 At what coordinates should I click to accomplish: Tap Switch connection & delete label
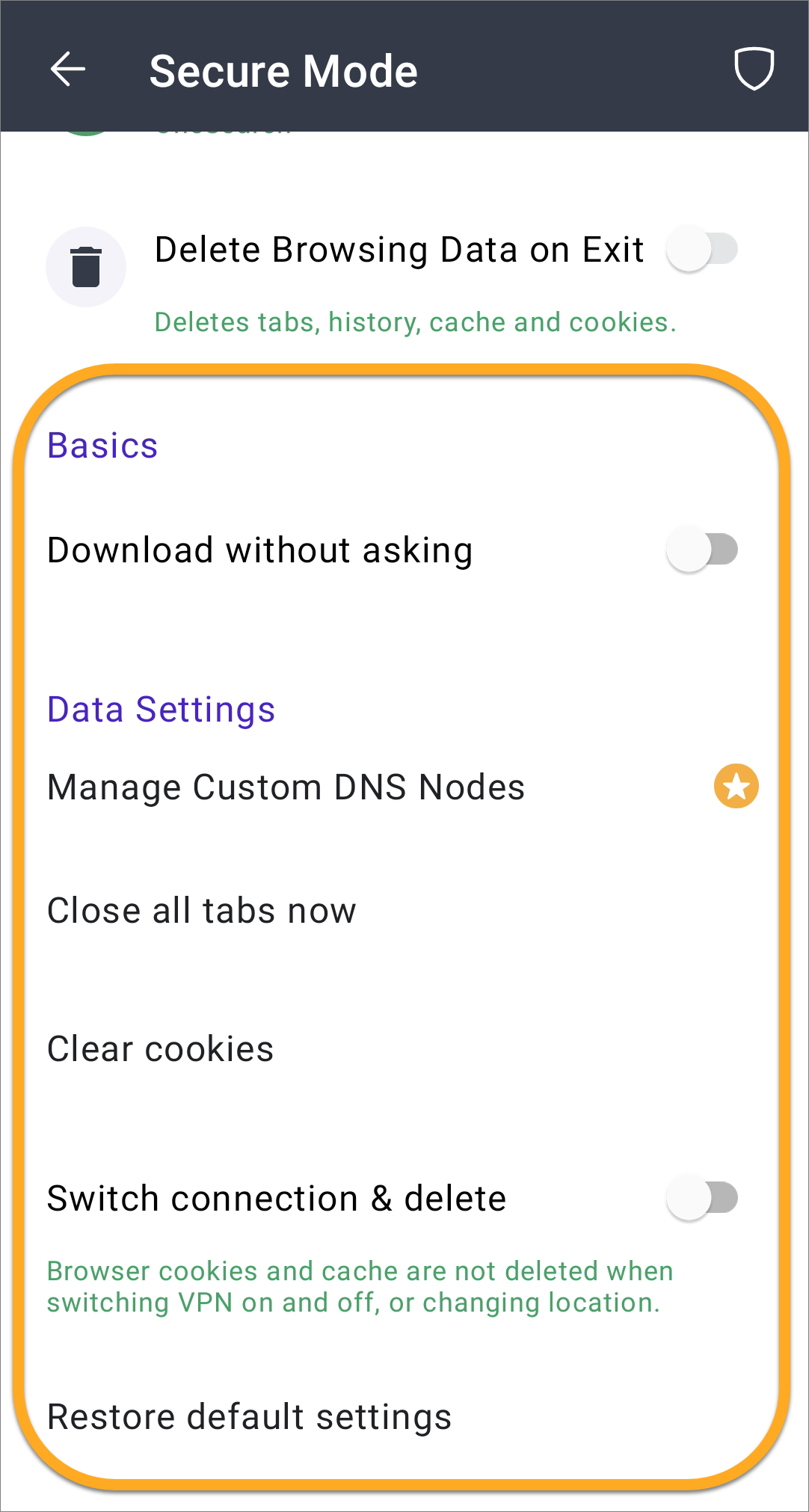tap(277, 1198)
